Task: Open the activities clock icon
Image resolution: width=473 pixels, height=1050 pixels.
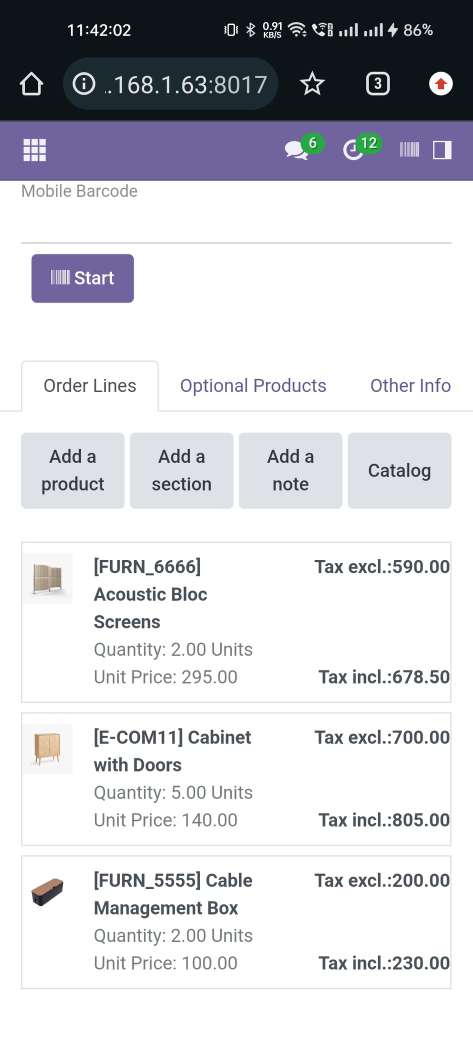Action: [x=353, y=150]
